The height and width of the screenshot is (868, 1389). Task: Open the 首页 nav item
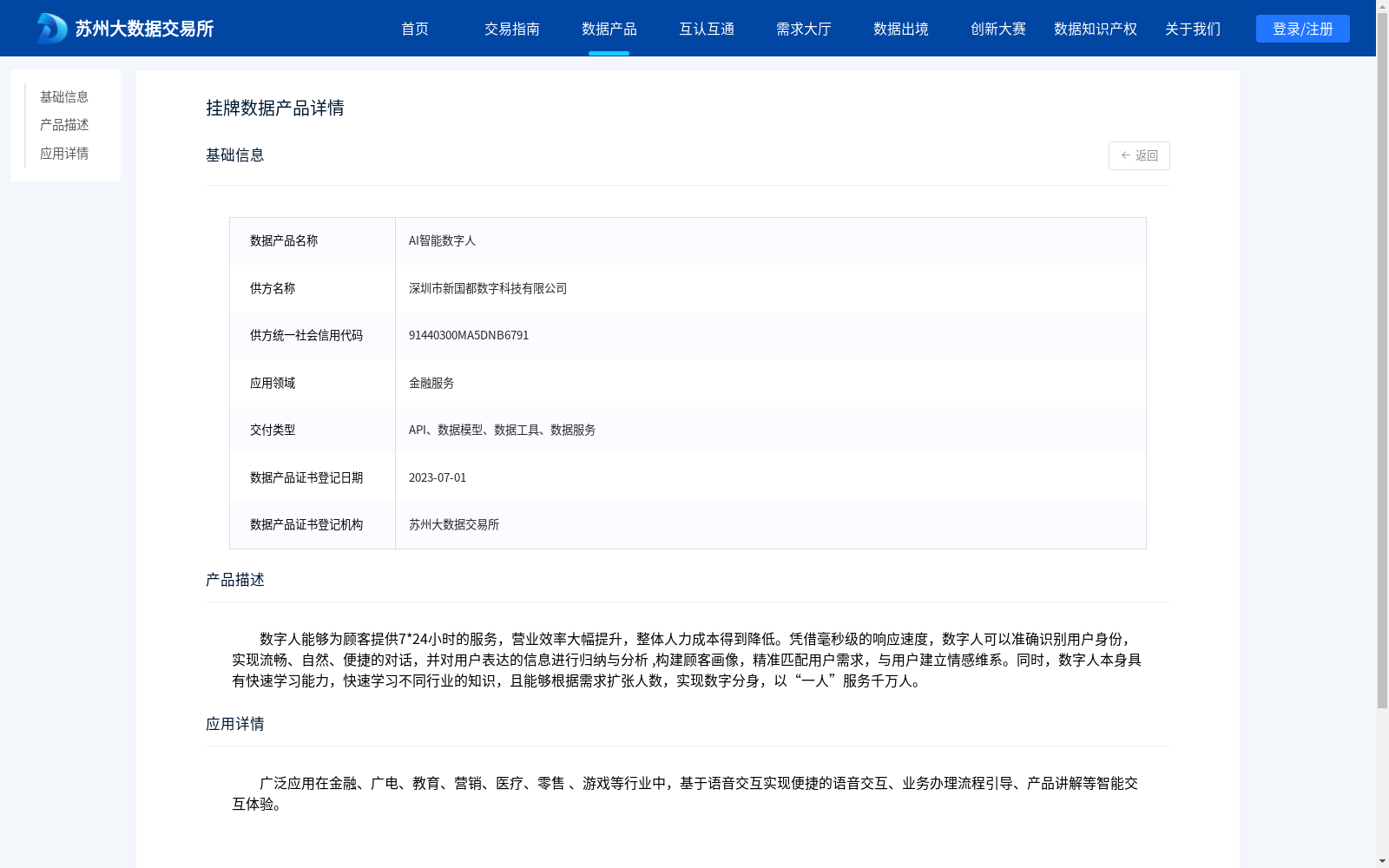[x=415, y=29]
